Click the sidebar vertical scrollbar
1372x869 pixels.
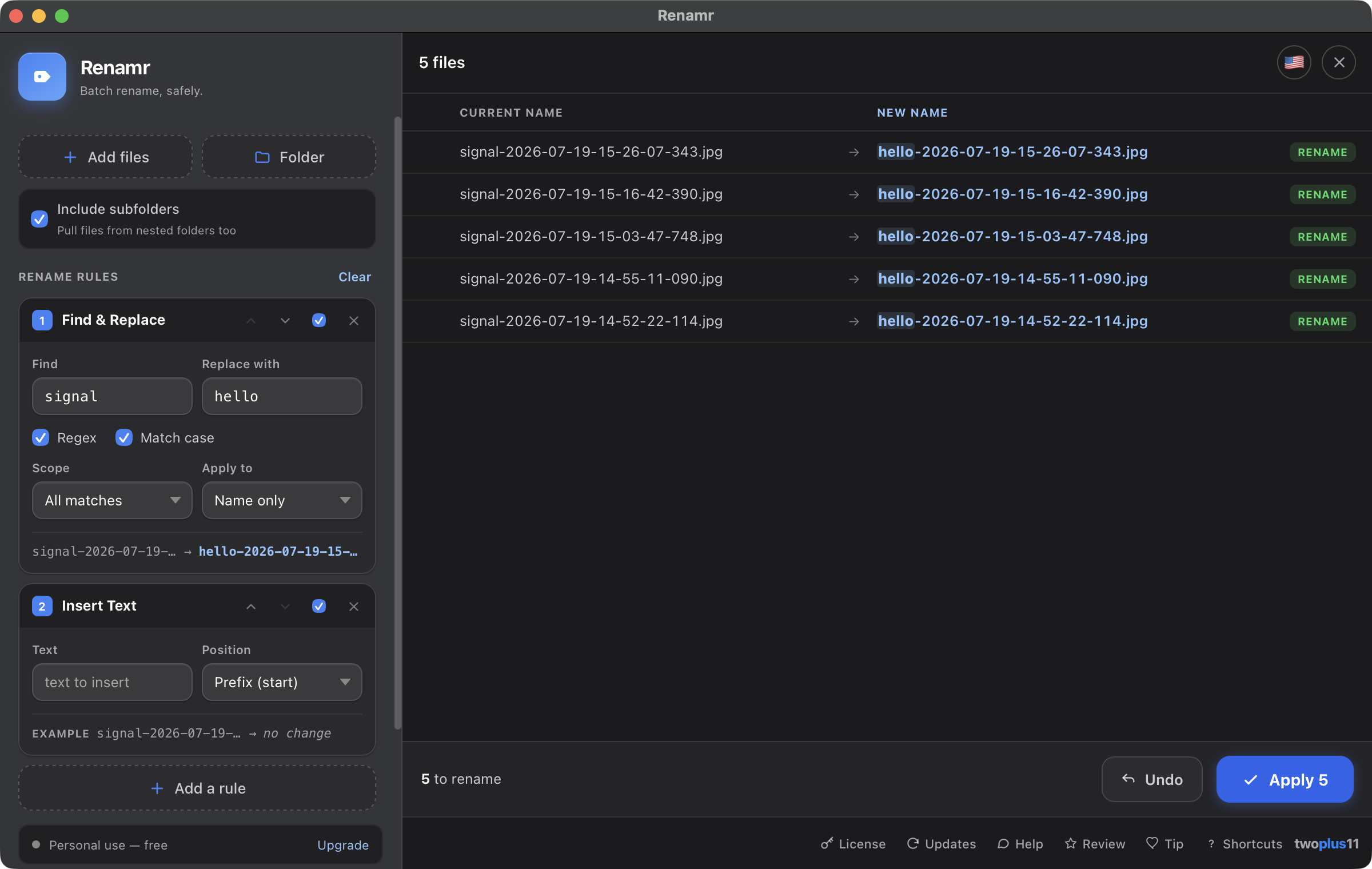[x=398, y=423]
